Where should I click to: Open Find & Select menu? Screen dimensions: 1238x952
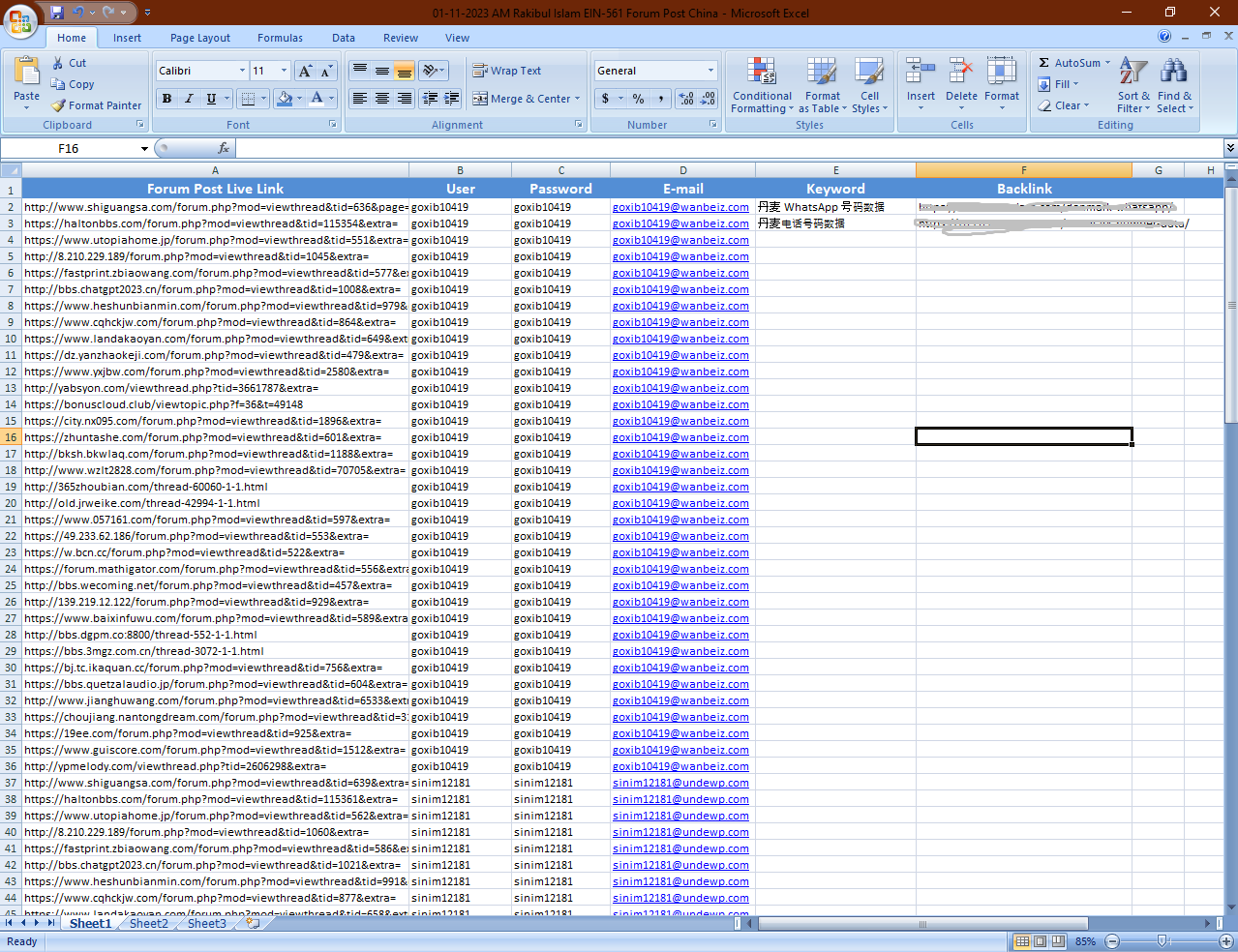pos(1175,85)
